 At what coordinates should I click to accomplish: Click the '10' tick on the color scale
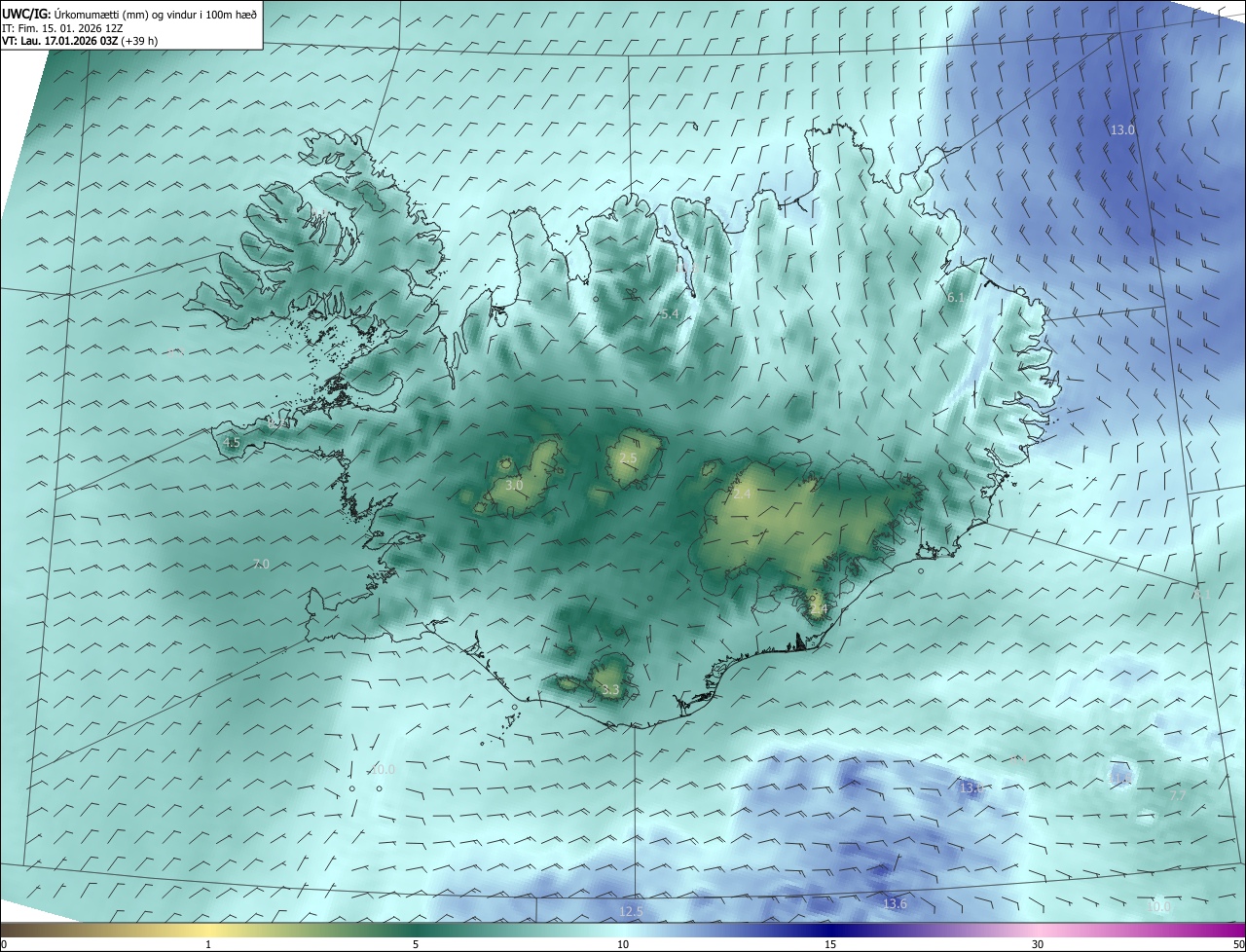coord(623,945)
